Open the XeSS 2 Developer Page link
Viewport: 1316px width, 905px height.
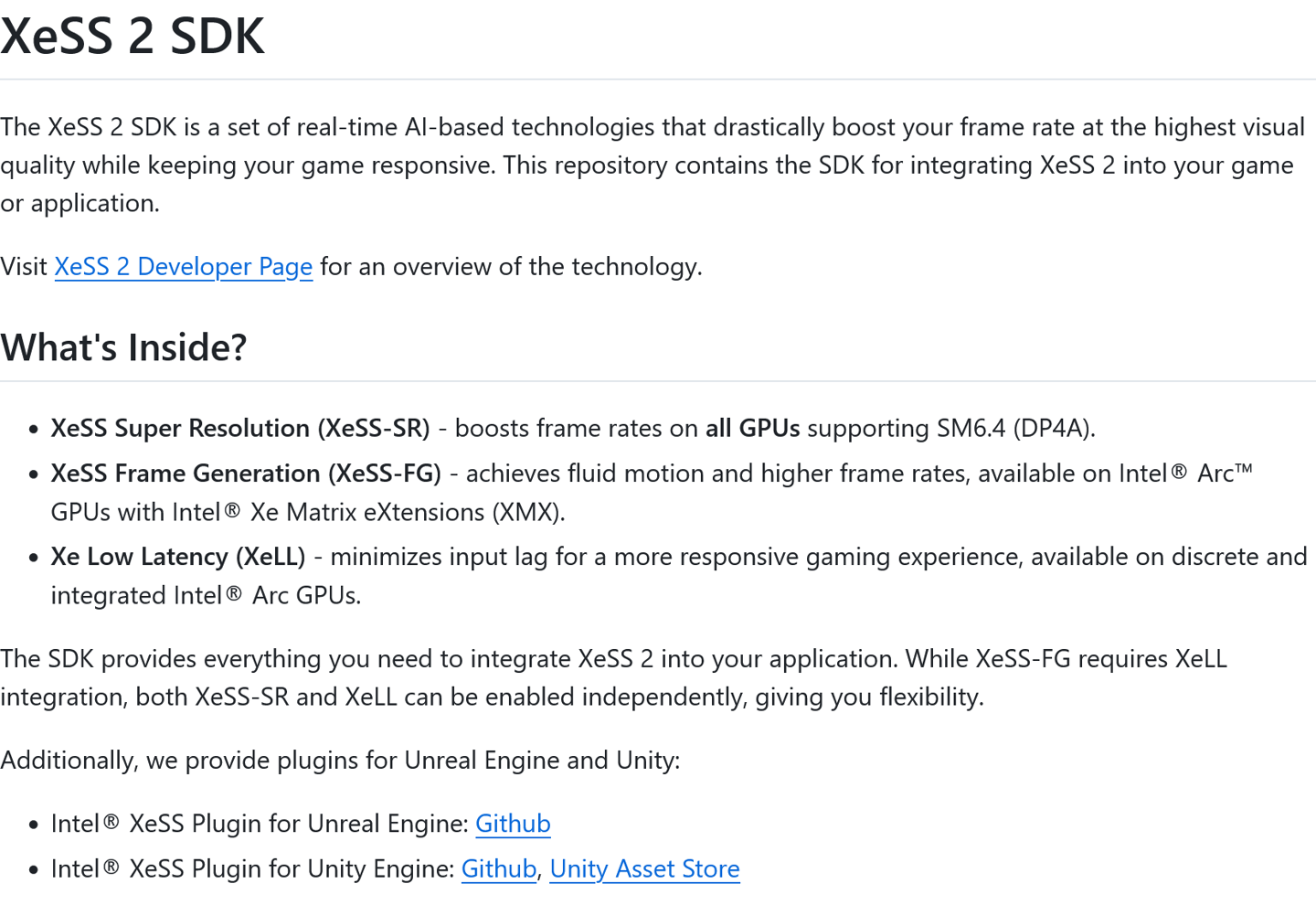[x=183, y=267]
